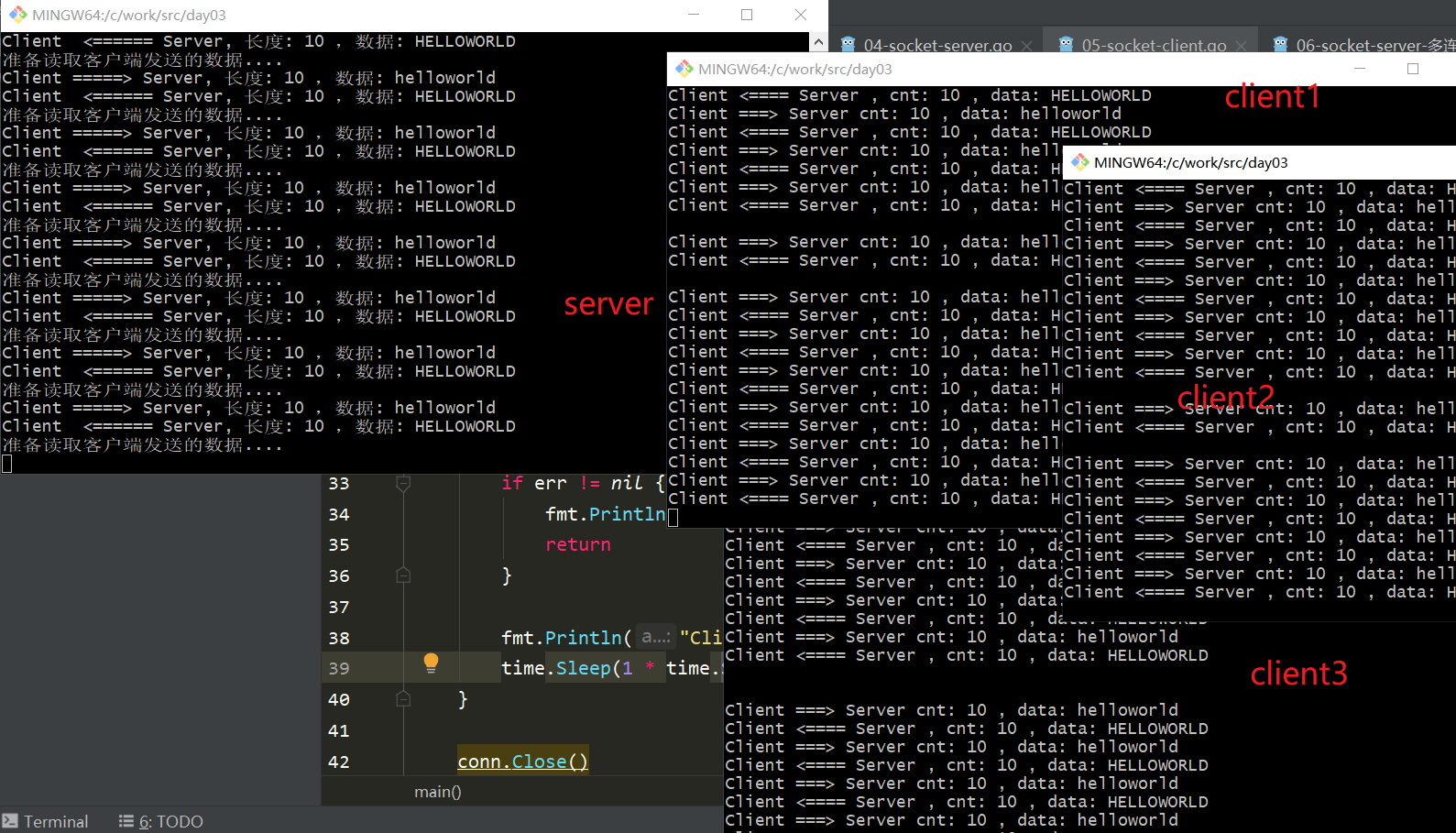Image resolution: width=1456 pixels, height=833 pixels.
Task: Close the 05-socket-client.go tab
Action: click(x=1241, y=46)
